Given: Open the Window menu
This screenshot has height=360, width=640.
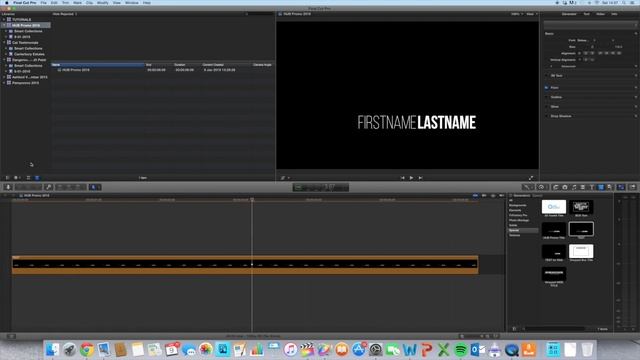Looking at the screenshot, I should (131, 3).
